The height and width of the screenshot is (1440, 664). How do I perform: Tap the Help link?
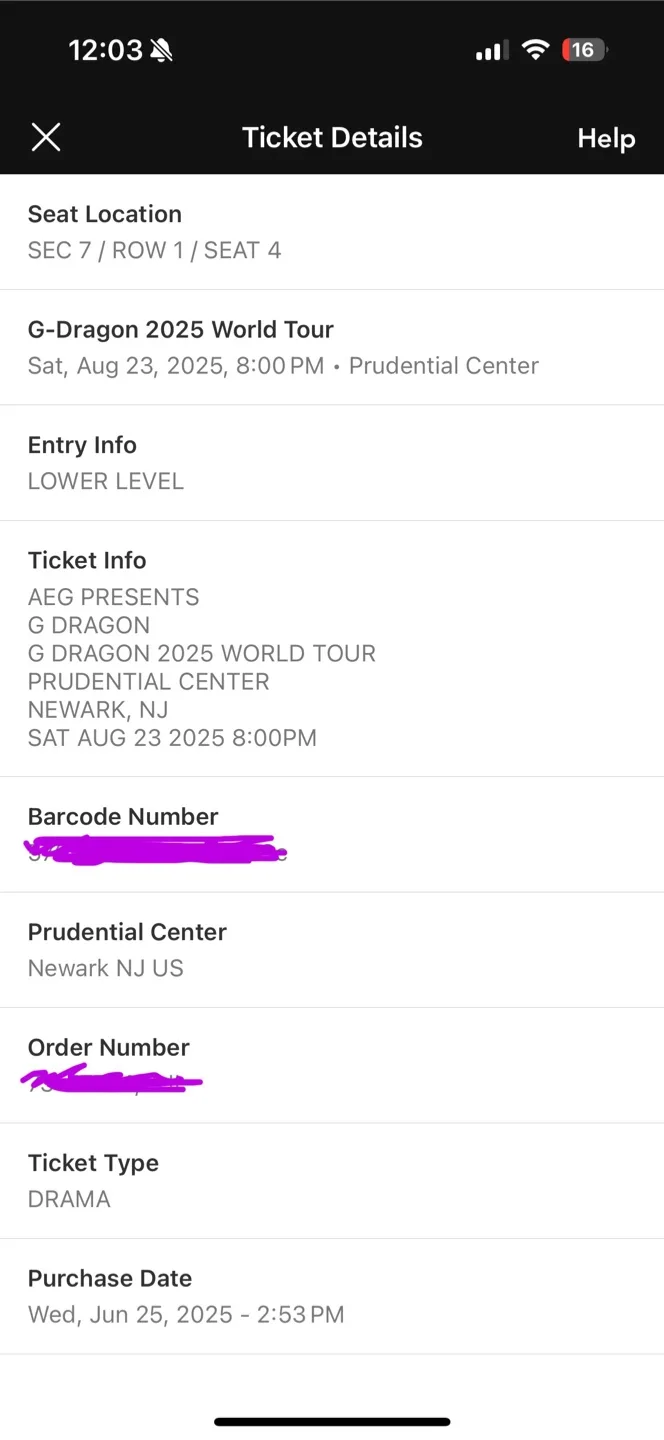pyautogui.click(x=606, y=138)
